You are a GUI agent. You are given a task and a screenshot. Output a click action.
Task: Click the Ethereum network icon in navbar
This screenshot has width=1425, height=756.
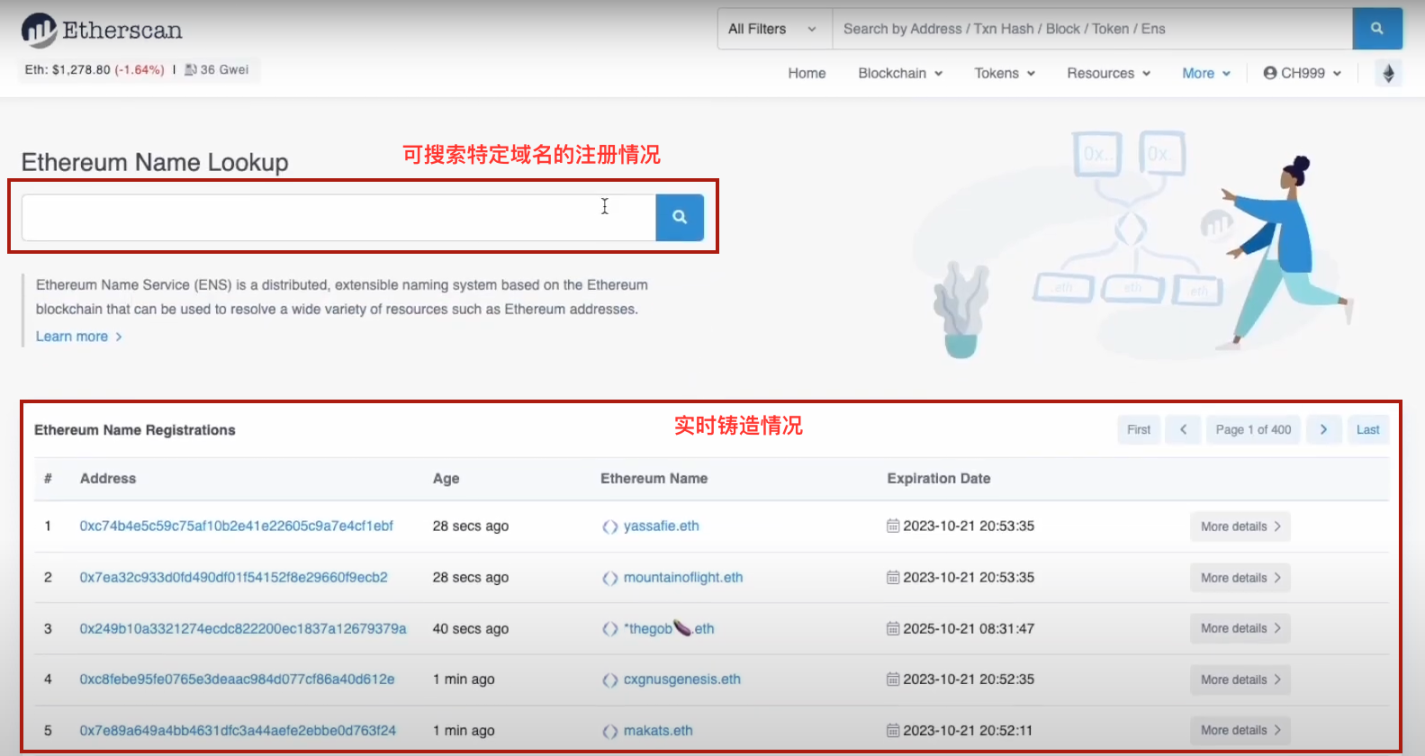coord(1388,73)
